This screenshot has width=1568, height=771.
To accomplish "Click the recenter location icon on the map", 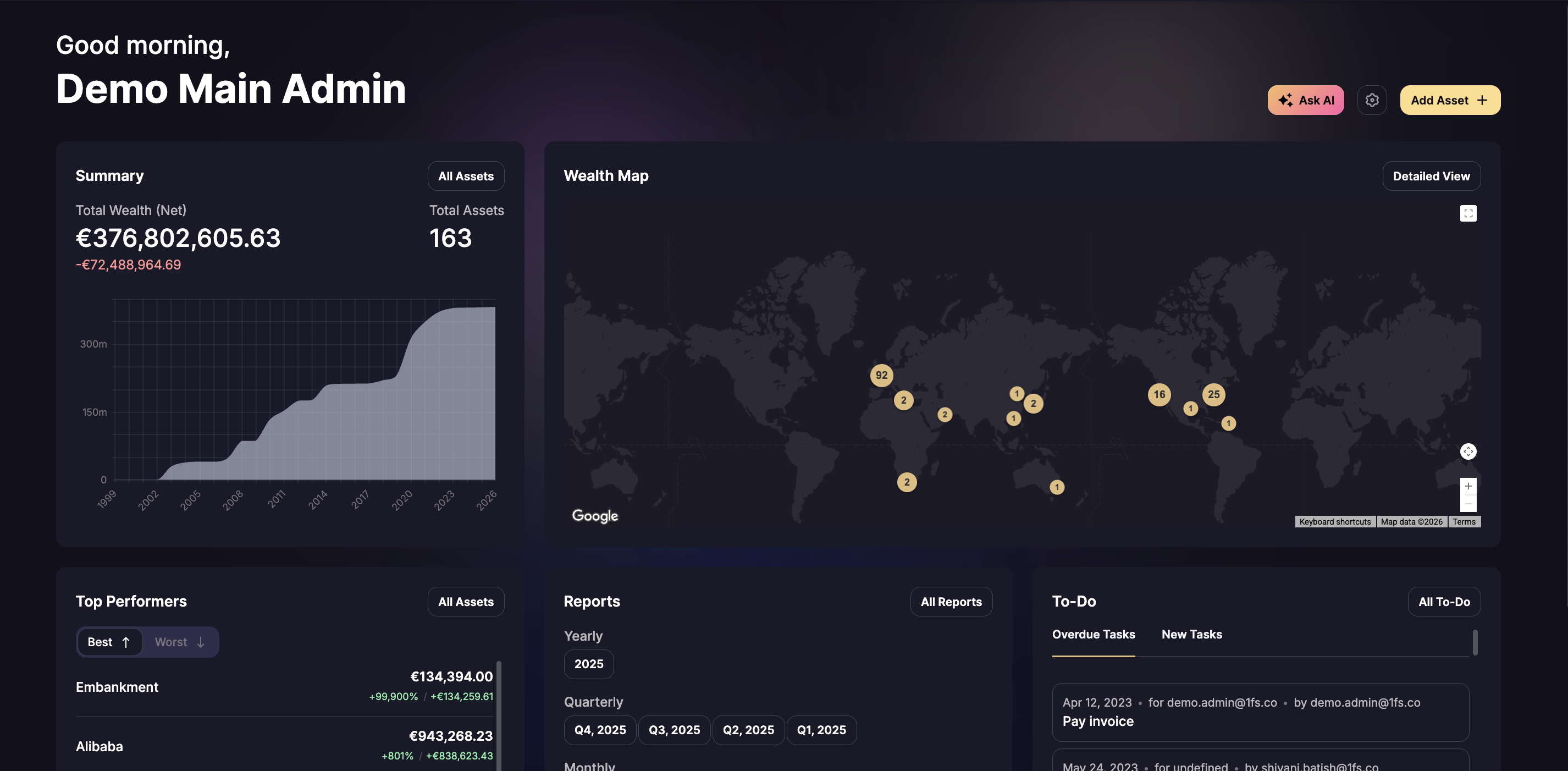I will click(x=1468, y=451).
